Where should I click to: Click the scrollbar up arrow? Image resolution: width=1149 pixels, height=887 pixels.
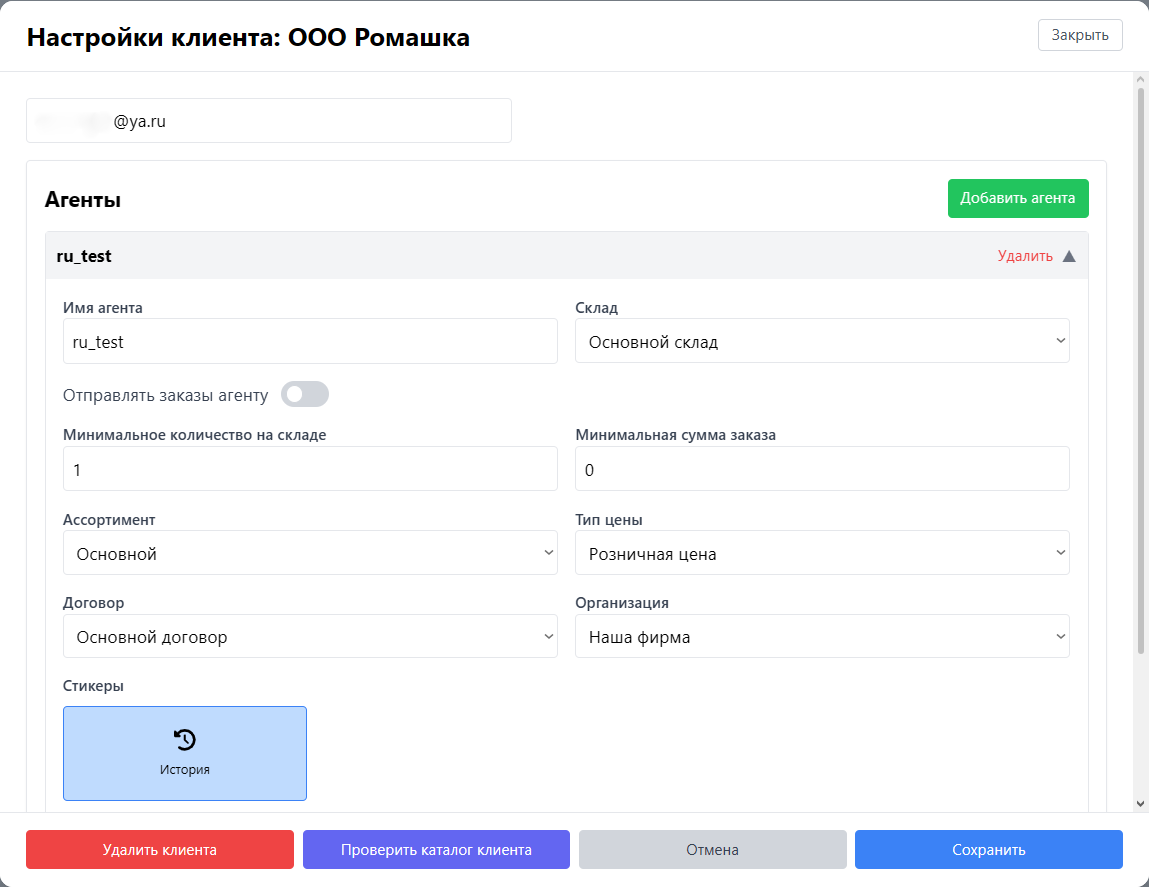click(x=1140, y=79)
